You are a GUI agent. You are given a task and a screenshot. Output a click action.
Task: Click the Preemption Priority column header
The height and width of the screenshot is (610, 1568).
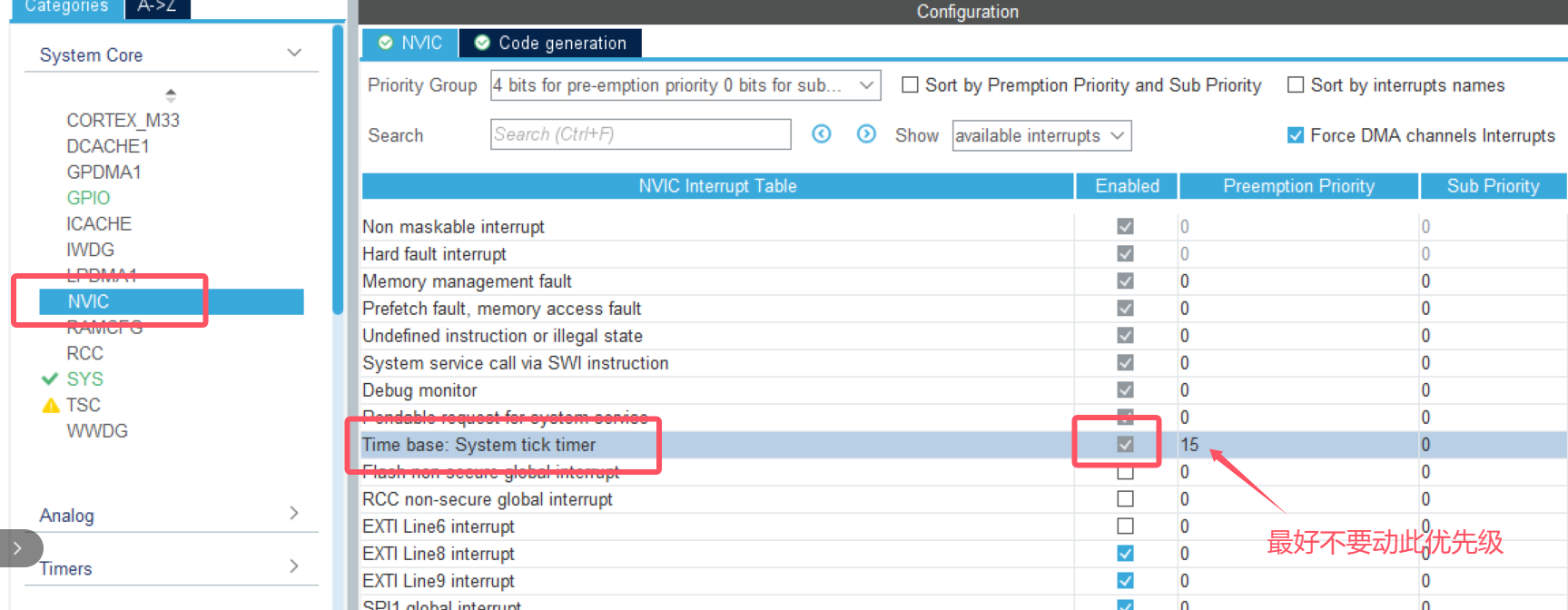pos(1298,186)
